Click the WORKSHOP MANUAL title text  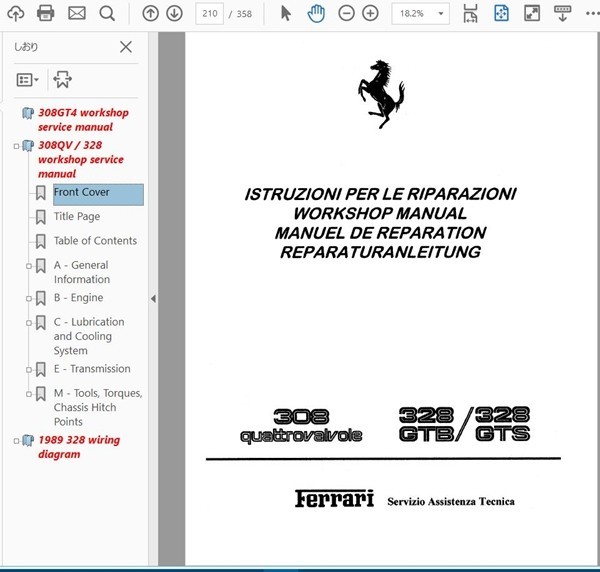click(380, 213)
